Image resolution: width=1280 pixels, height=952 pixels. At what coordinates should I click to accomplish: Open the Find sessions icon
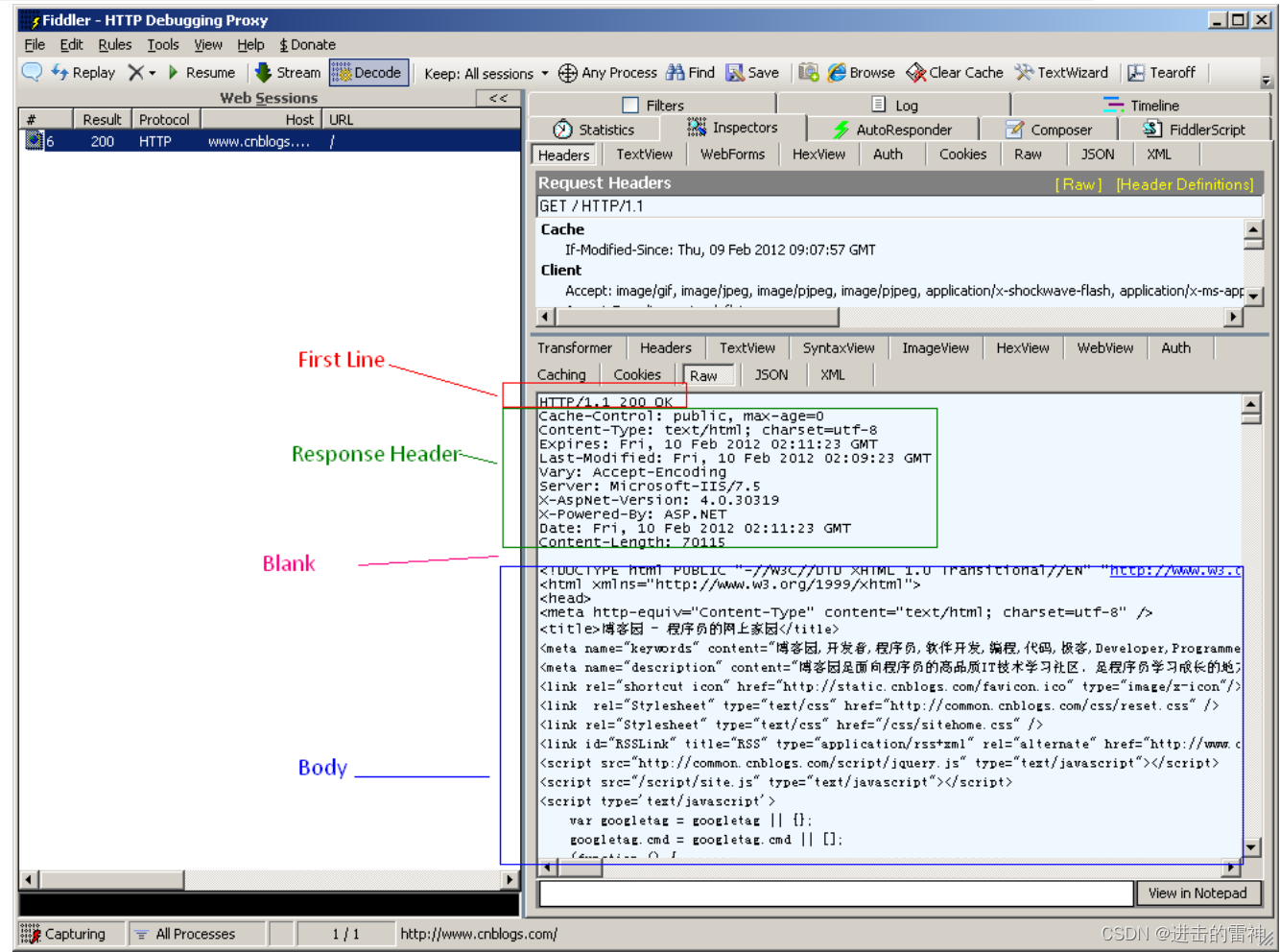[x=691, y=72]
